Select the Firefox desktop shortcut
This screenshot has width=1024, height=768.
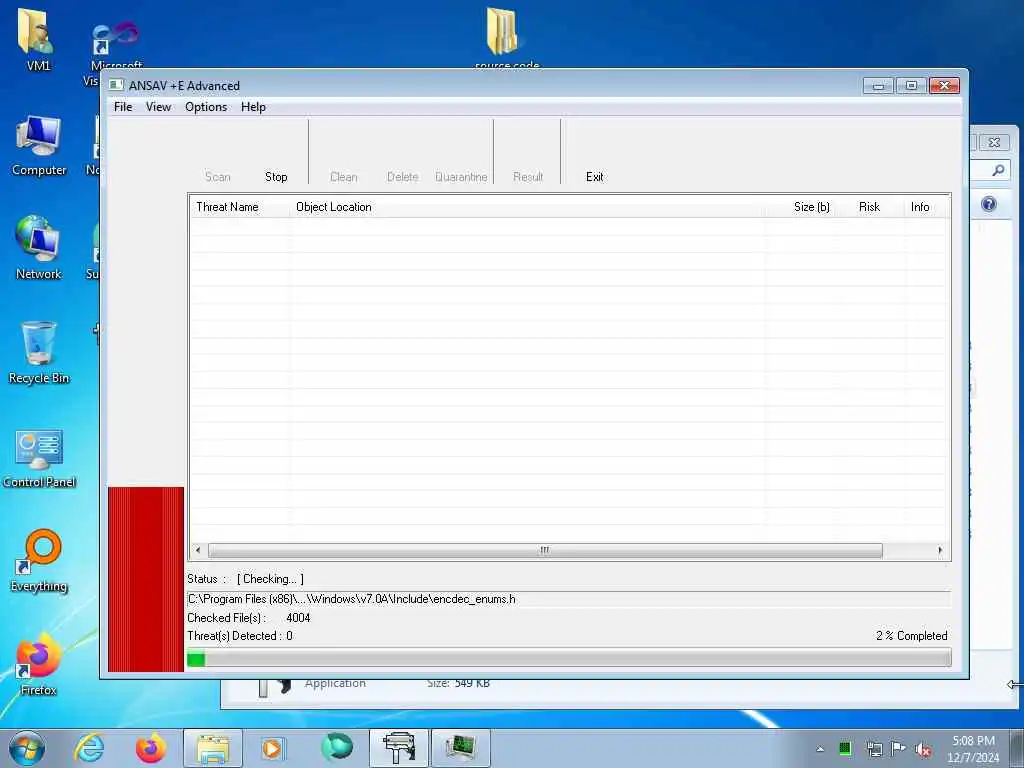click(x=39, y=665)
